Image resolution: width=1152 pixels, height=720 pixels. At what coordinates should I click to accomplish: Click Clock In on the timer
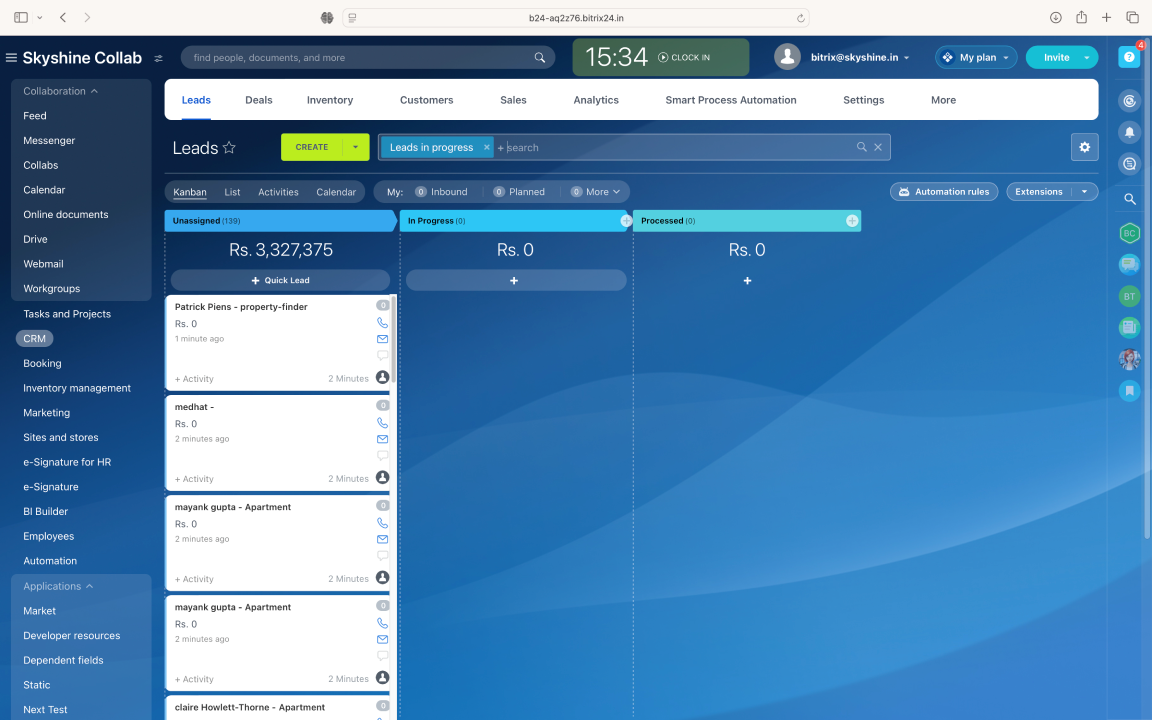(684, 58)
